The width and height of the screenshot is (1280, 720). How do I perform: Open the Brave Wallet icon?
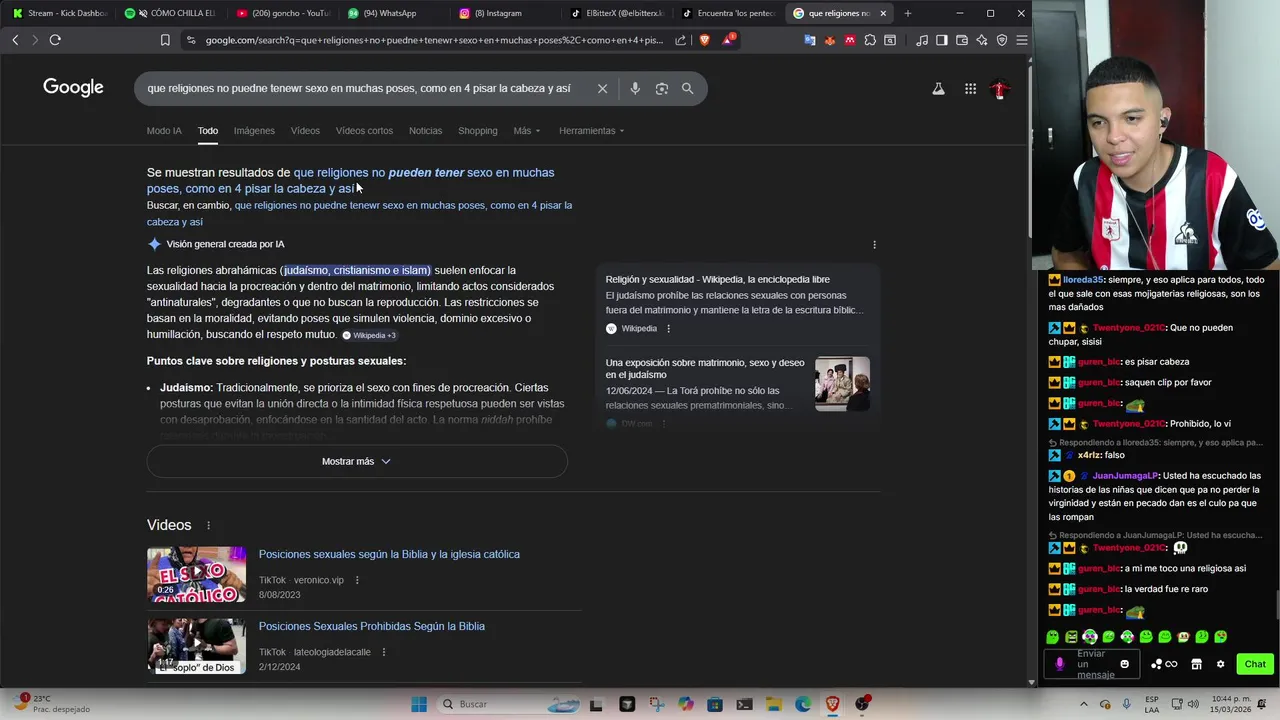[962, 40]
